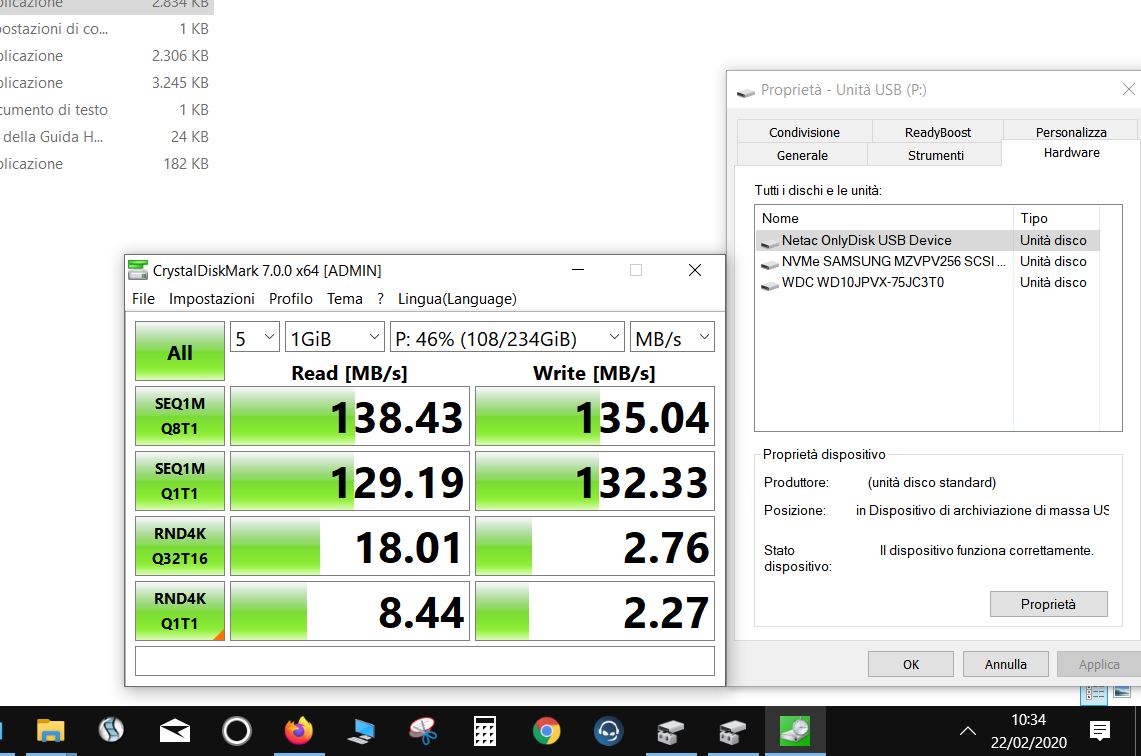1141x756 pixels.
Task: Open the File menu in CrystalDiskMark
Action: 143,298
